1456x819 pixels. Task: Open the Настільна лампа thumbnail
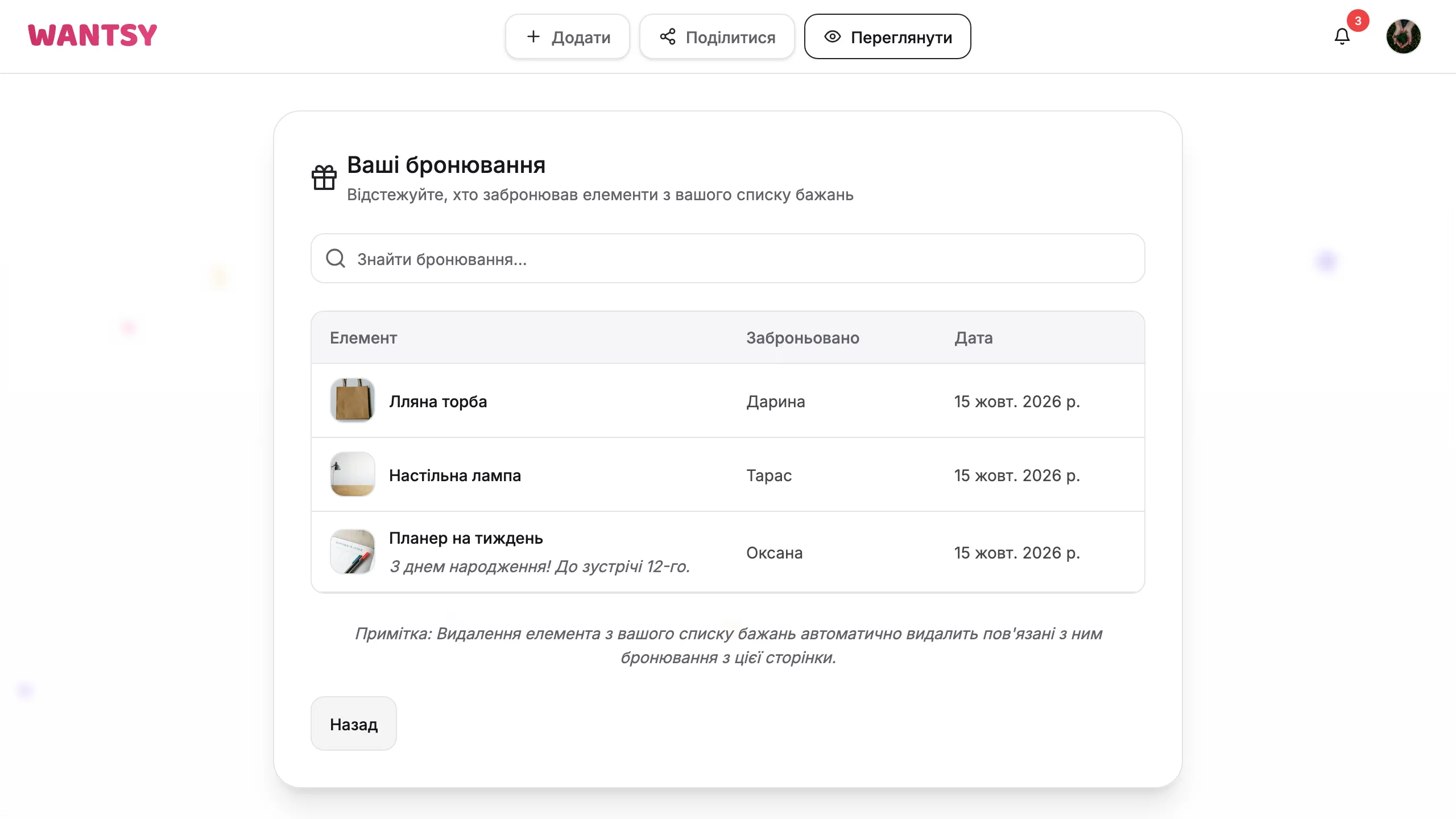coord(353,474)
